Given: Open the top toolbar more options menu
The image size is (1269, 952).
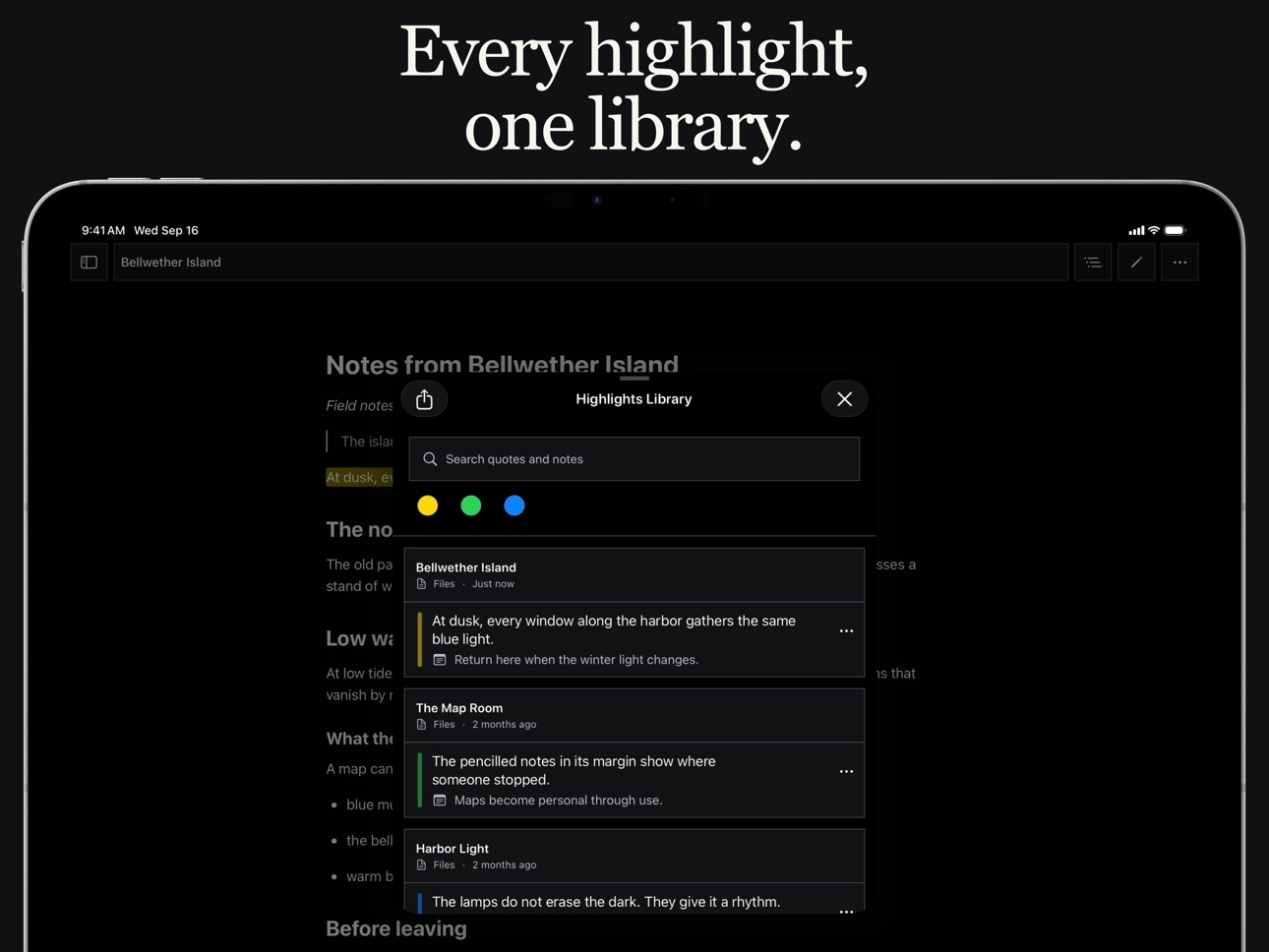Looking at the screenshot, I should pyautogui.click(x=1179, y=263).
